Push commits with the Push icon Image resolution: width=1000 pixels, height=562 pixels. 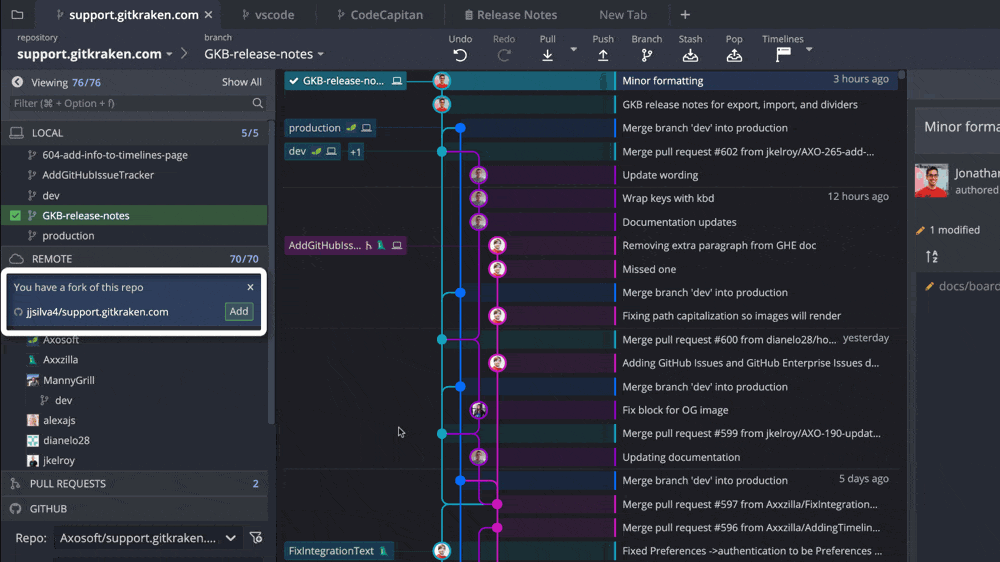[x=603, y=55]
